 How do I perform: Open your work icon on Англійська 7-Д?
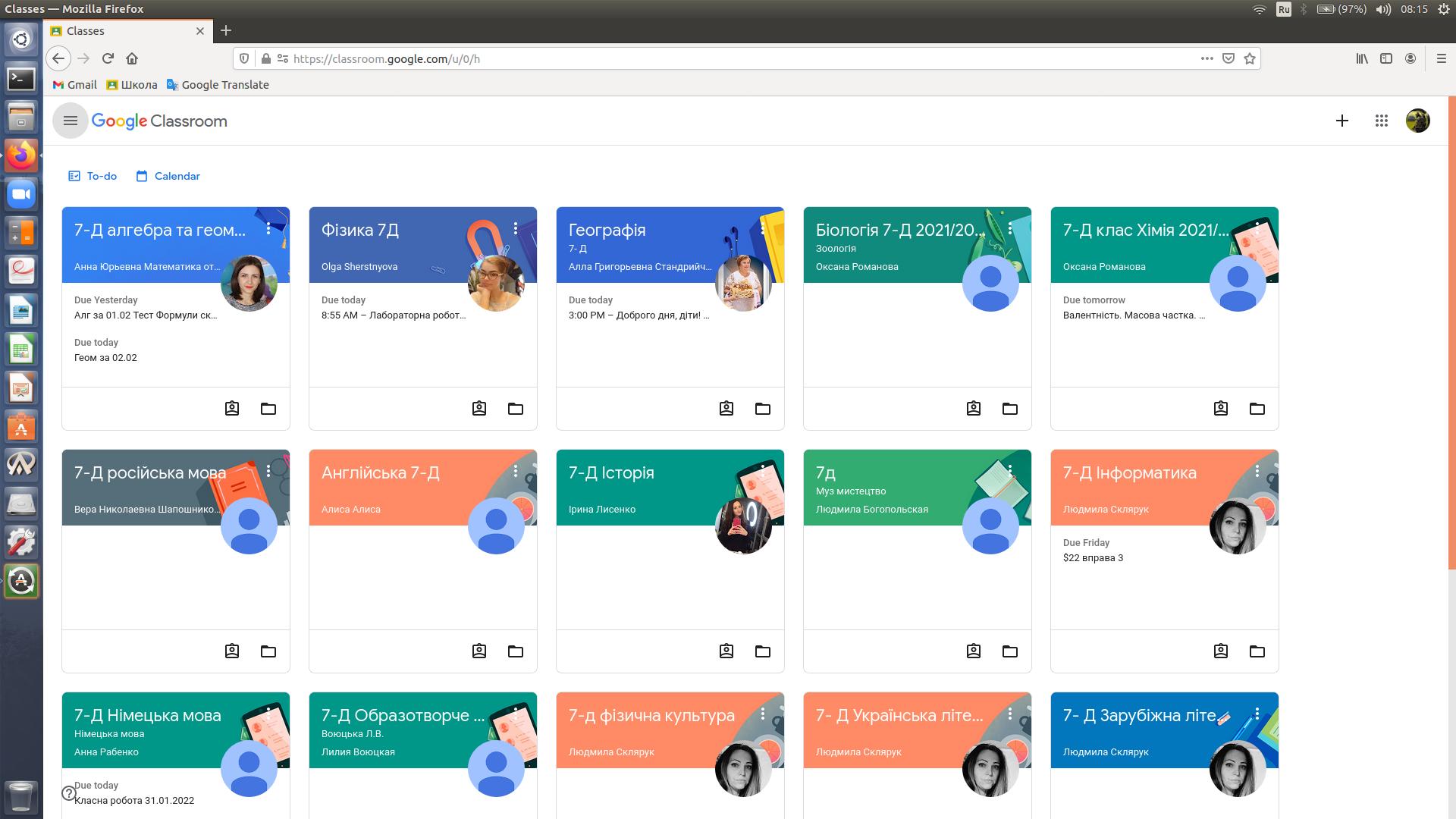pyautogui.click(x=479, y=651)
